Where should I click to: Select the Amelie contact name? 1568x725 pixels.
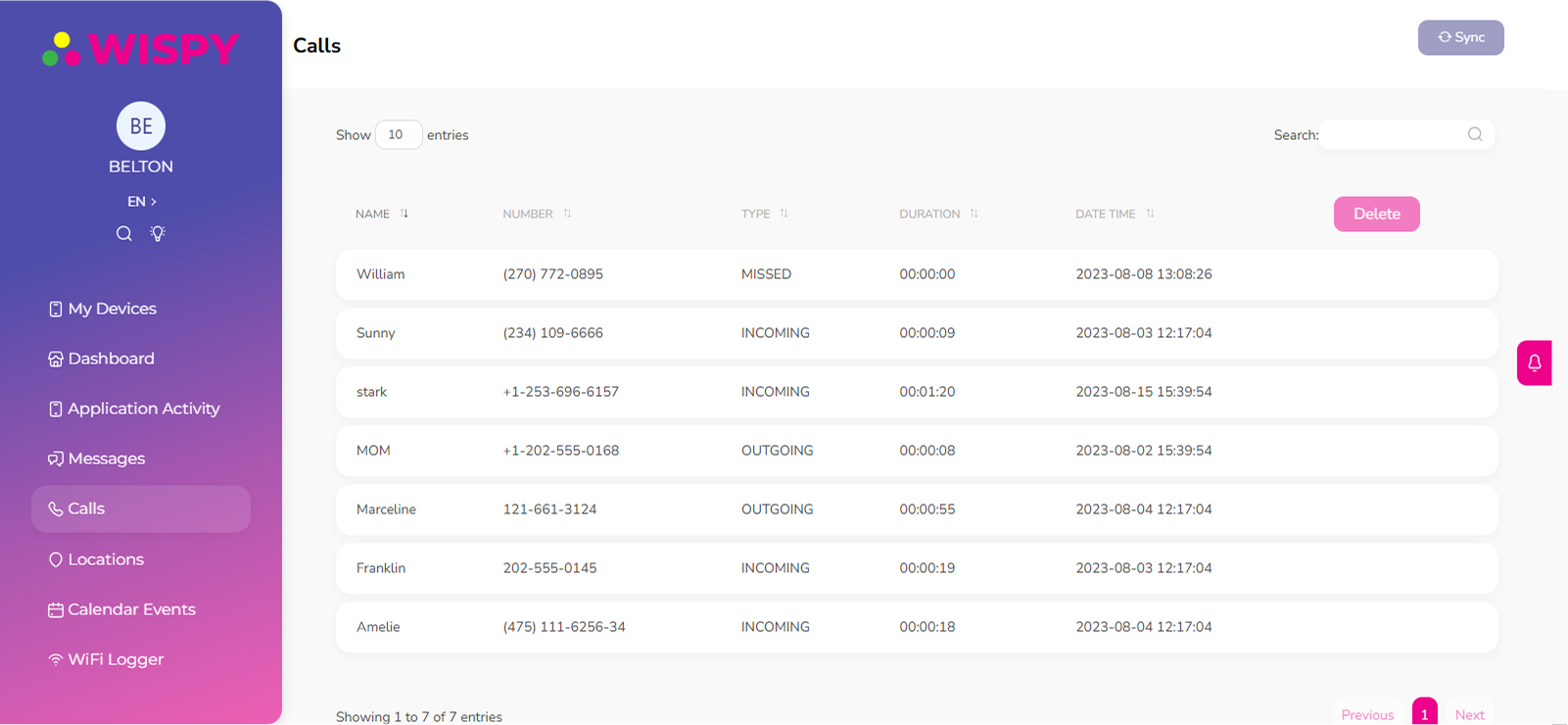tap(378, 627)
